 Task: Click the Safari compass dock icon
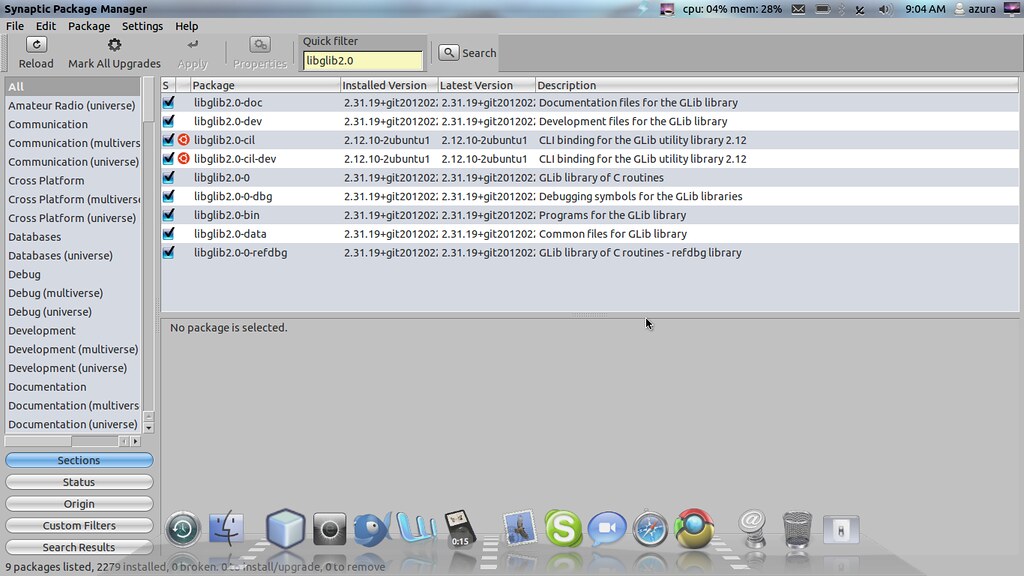pos(649,528)
